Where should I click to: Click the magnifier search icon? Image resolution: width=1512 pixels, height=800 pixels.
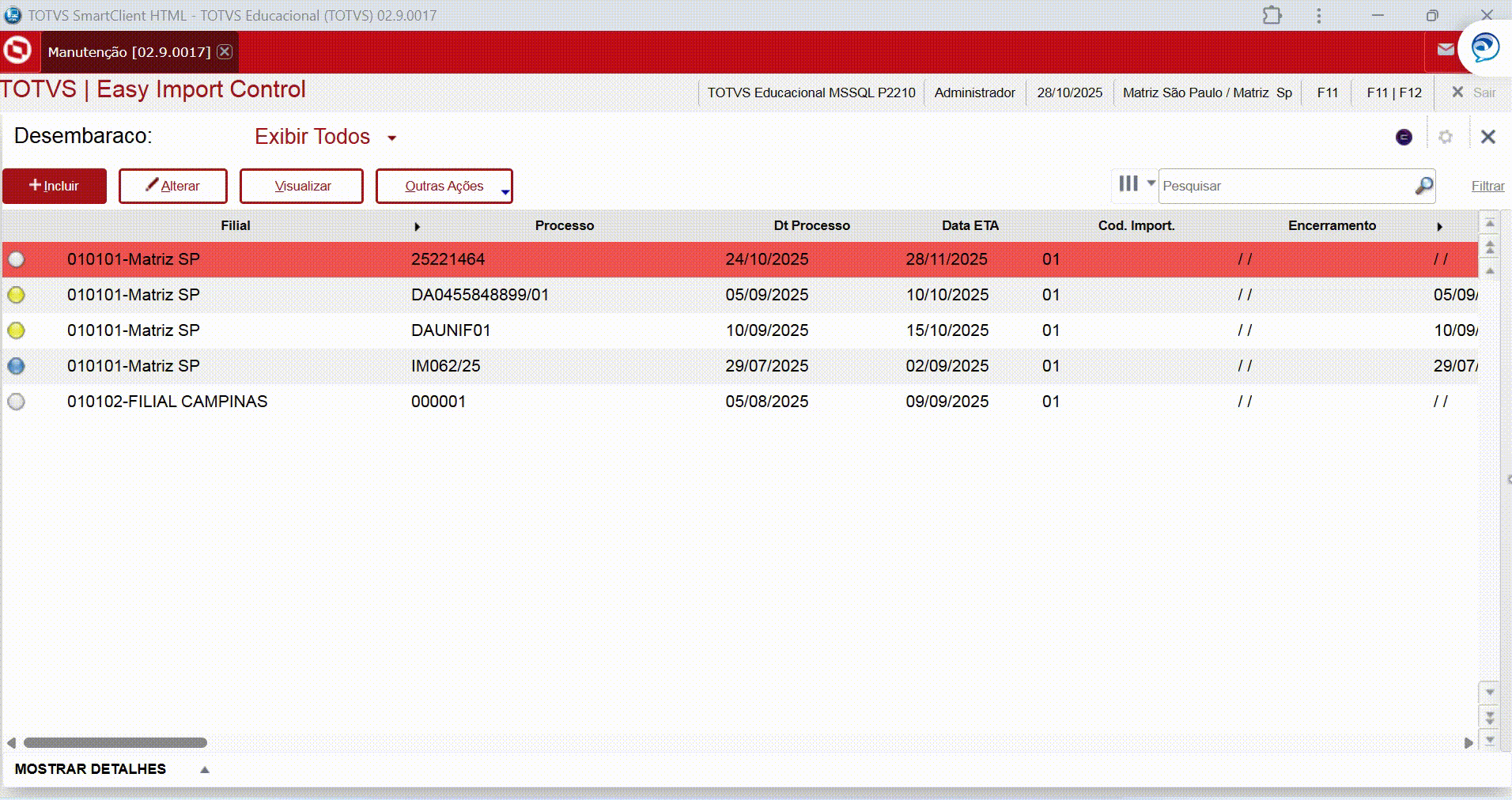(1423, 186)
